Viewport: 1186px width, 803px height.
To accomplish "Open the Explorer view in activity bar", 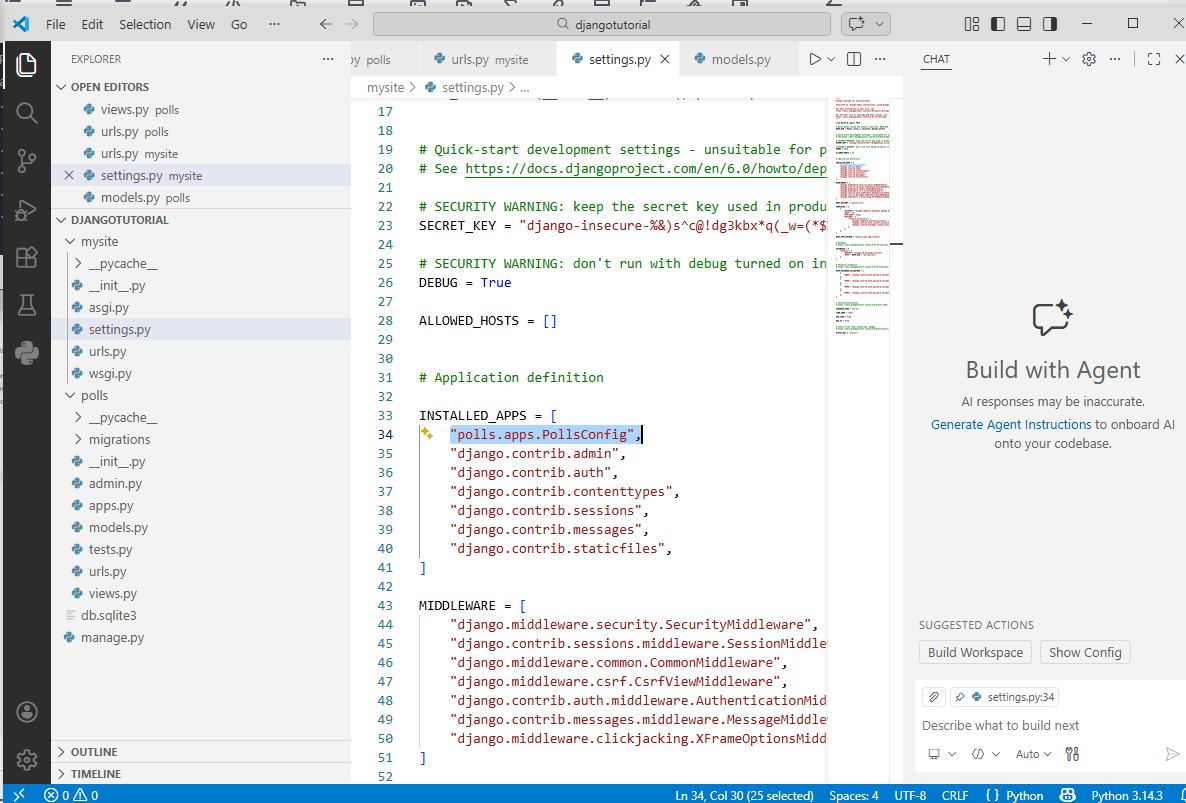I will [26, 64].
